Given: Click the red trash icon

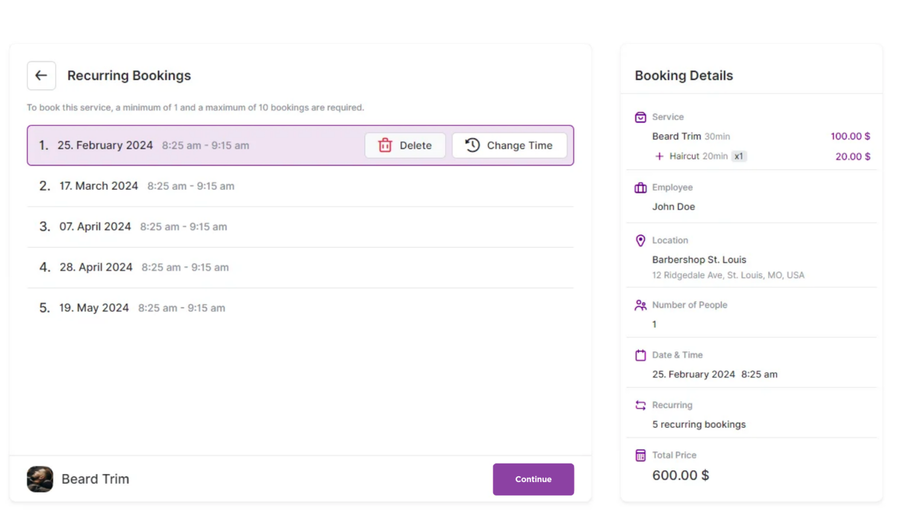Looking at the screenshot, I should 385,145.
